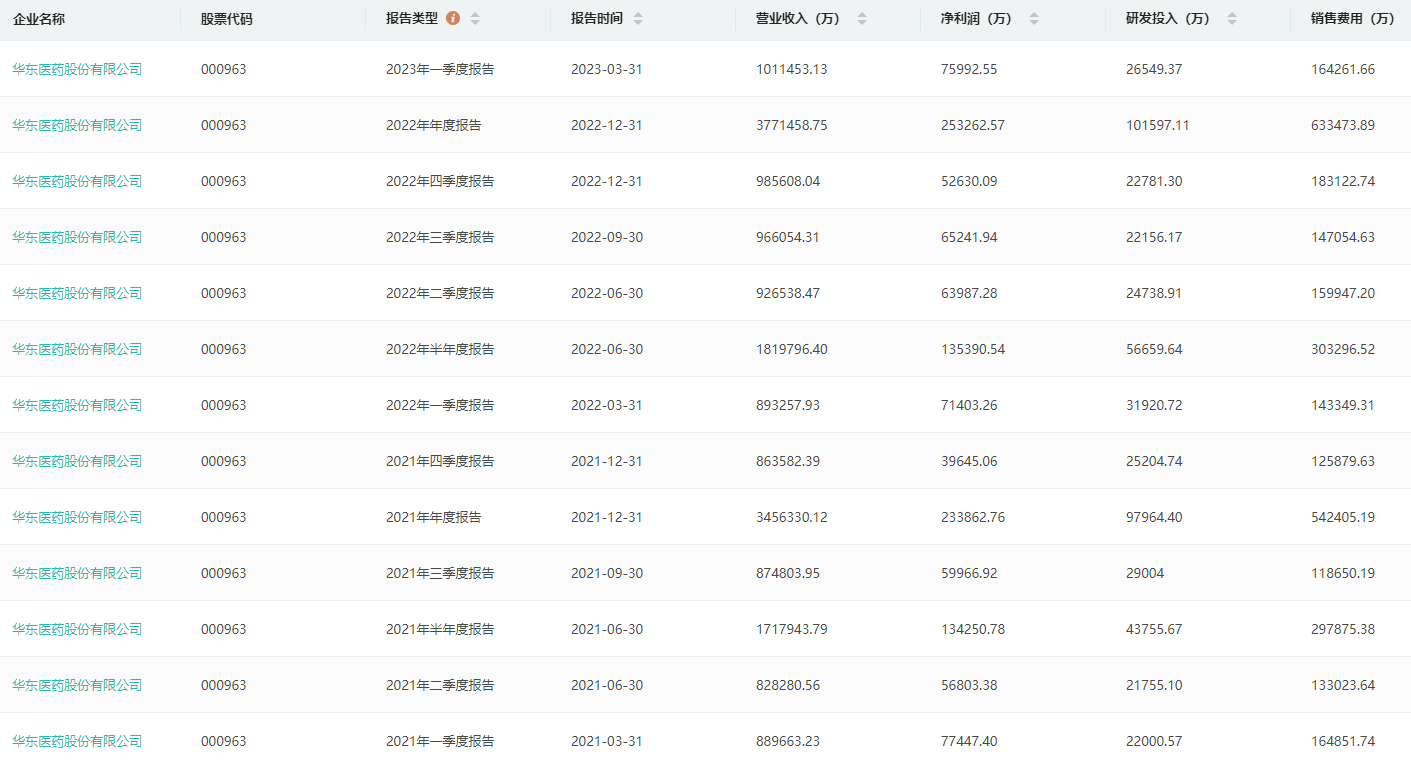The height and width of the screenshot is (760, 1411).
Task: Click the info icon beside 报告类型
Action: point(453,19)
